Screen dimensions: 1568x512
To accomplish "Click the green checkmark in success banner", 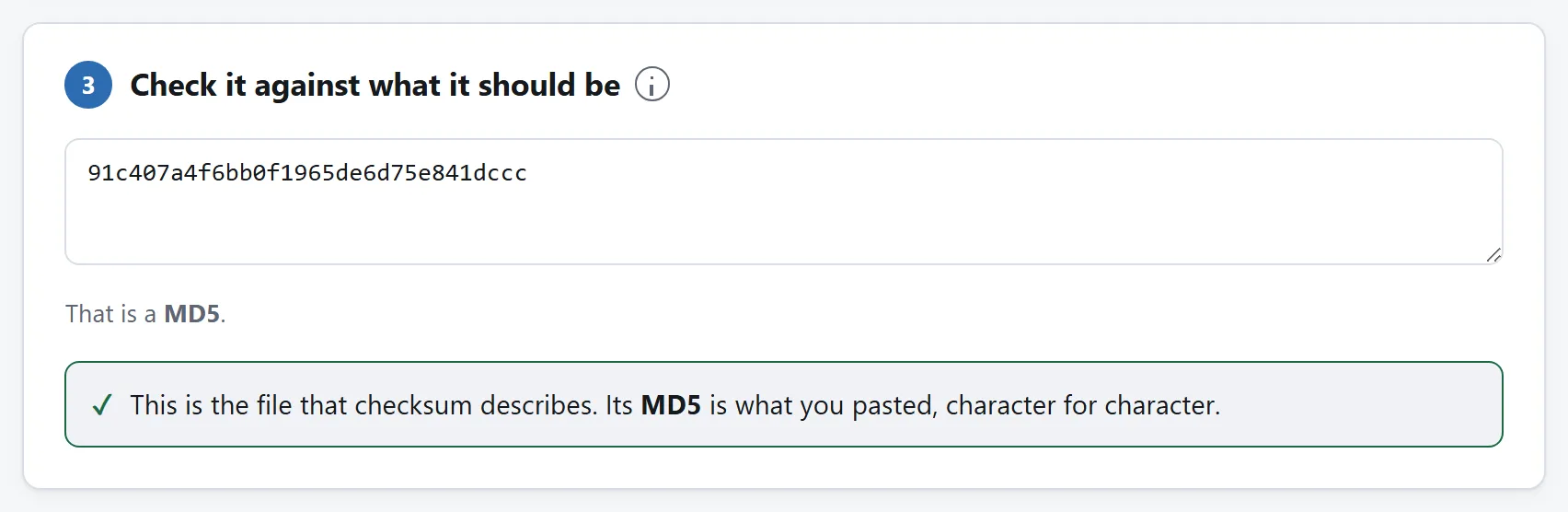I will (102, 405).
